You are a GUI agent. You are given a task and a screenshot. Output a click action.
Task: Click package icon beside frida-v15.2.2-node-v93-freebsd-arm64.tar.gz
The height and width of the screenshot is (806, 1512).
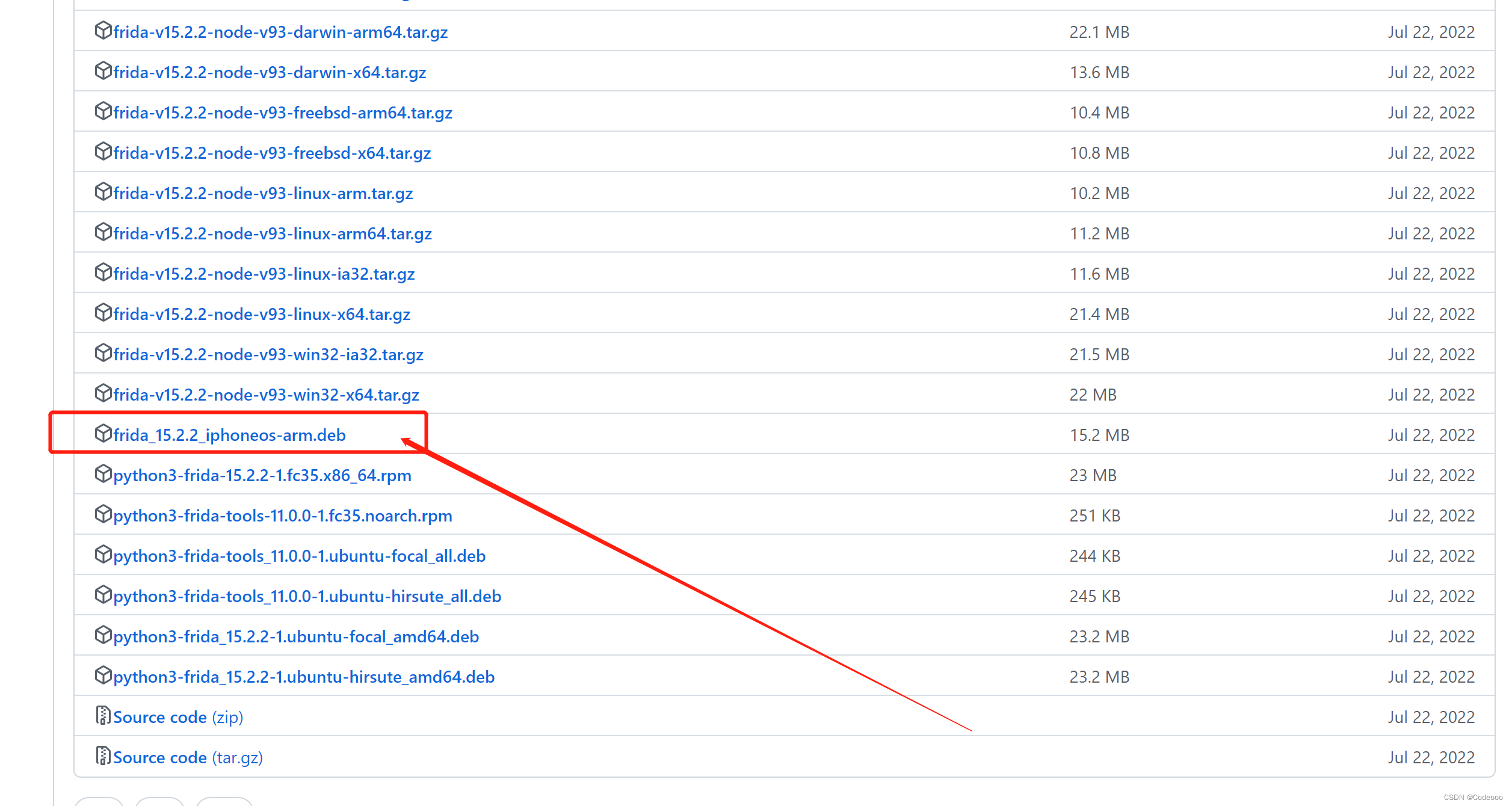(103, 111)
